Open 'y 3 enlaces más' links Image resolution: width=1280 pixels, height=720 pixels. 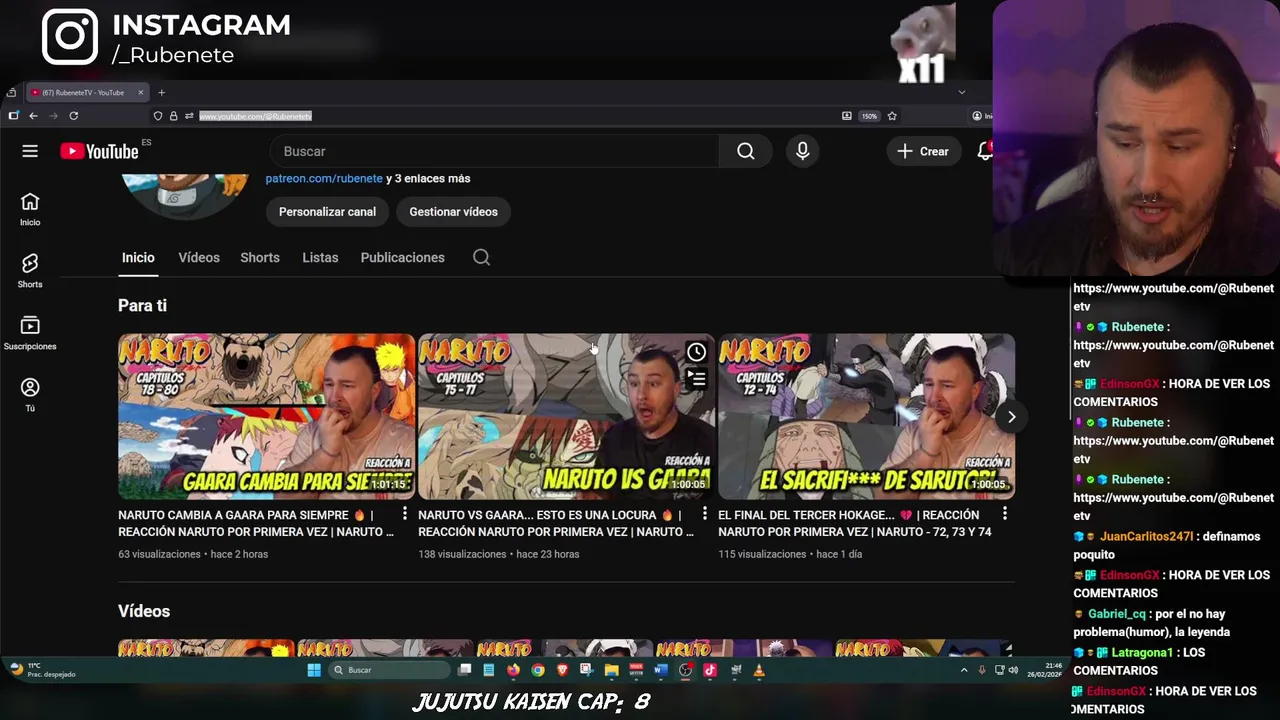(x=428, y=178)
